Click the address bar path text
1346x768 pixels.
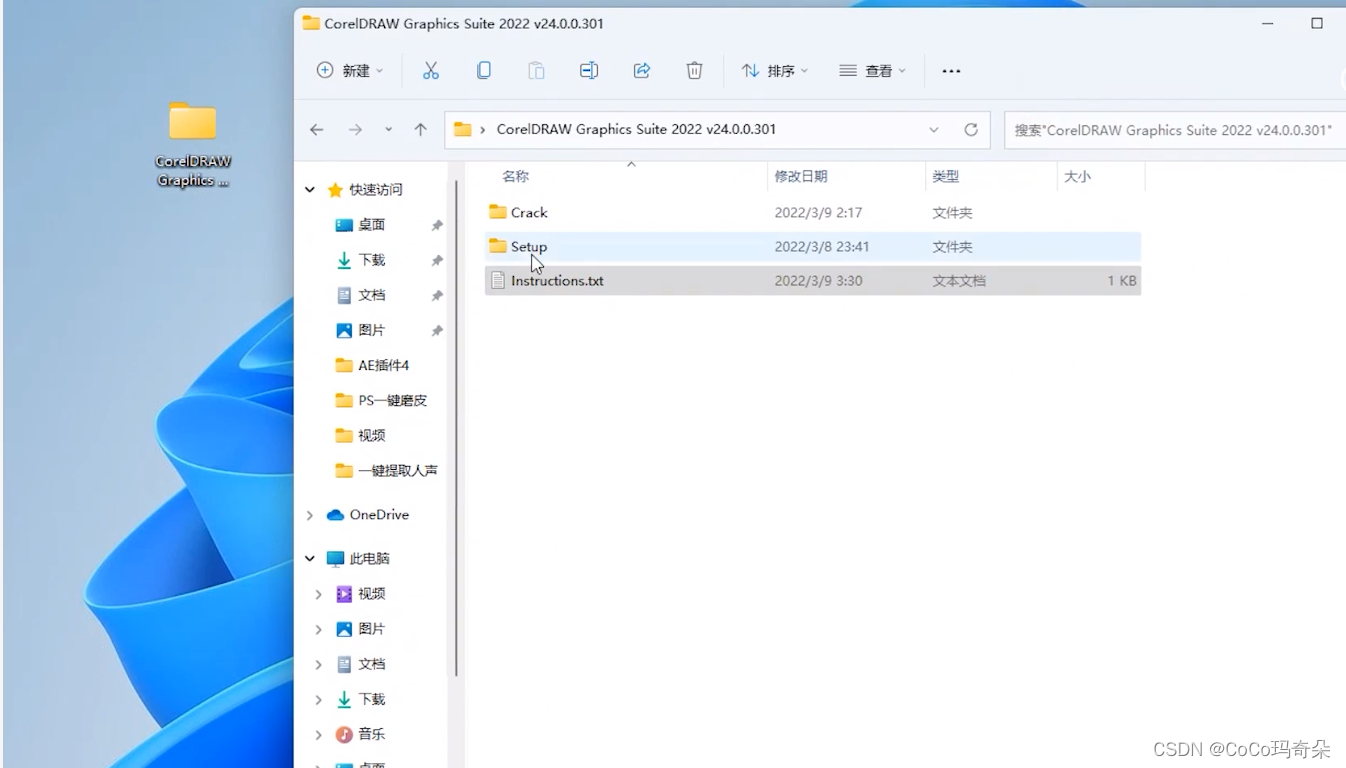pyautogui.click(x=636, y=129)
